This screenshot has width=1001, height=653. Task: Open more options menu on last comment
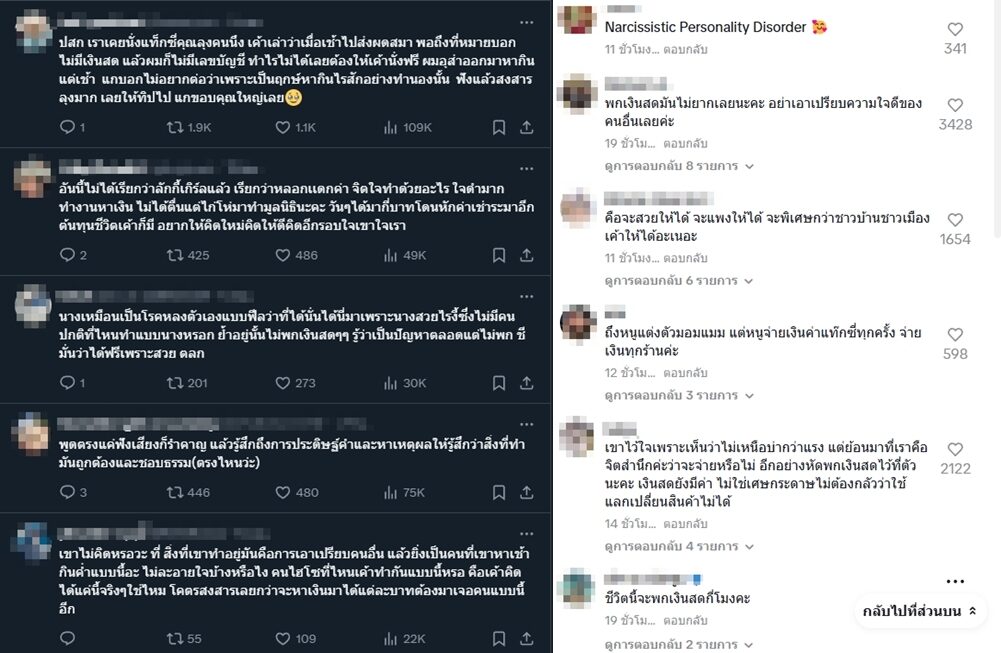pos(955,581)
